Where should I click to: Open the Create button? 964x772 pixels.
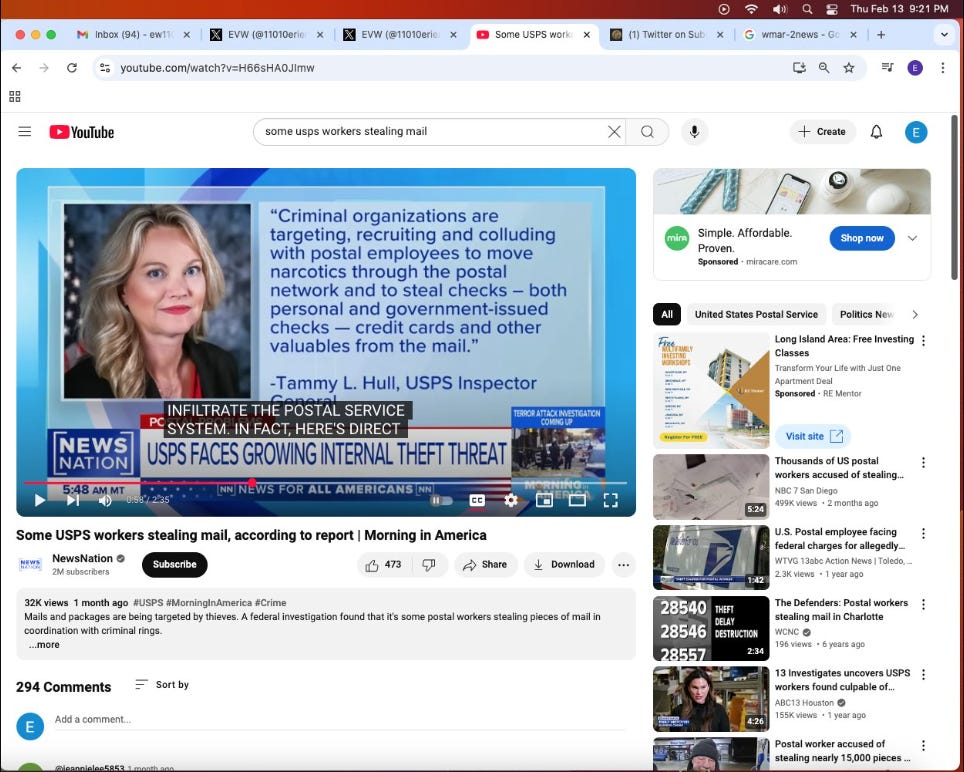[x=822, y=132]
